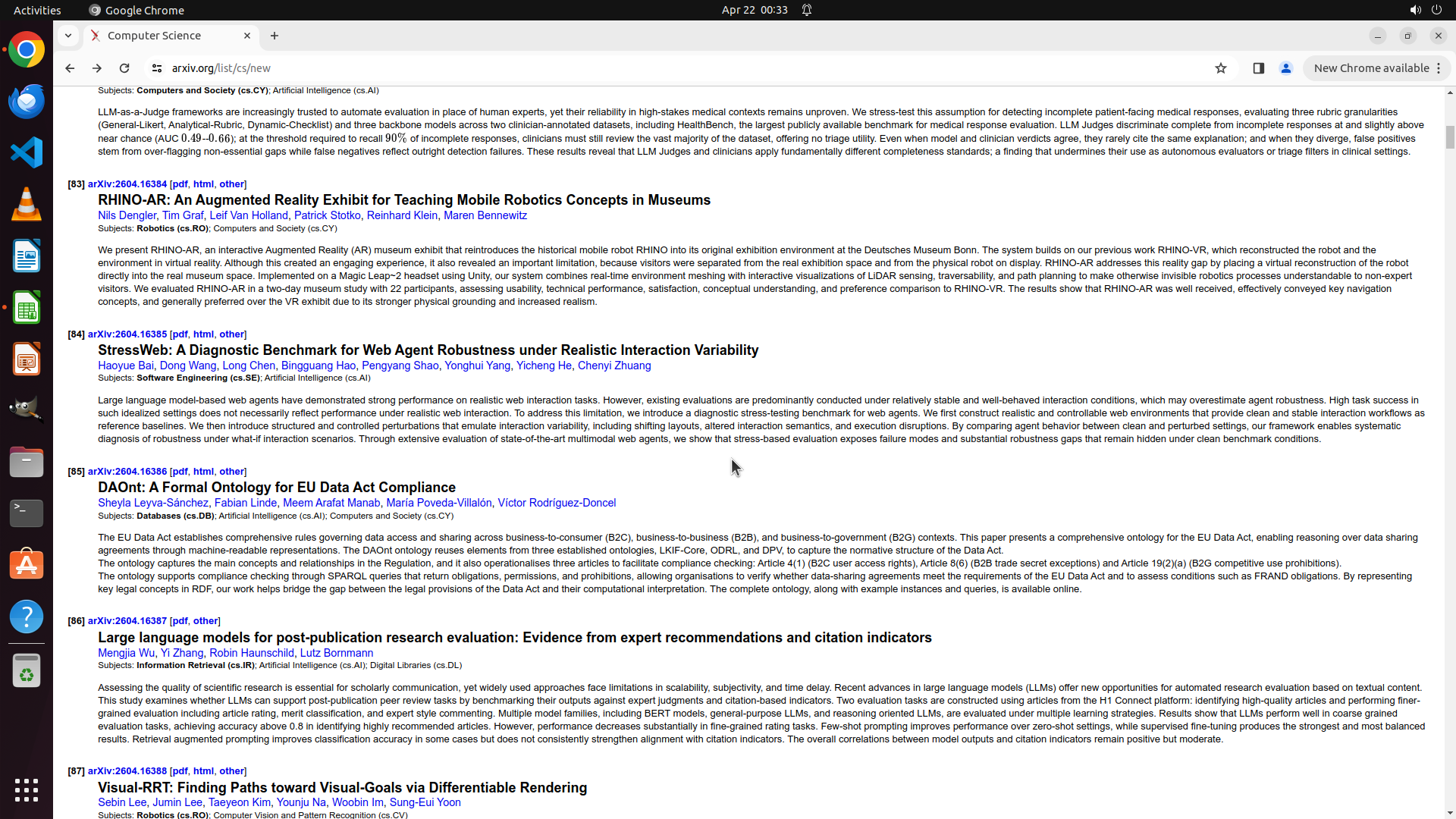Open the Activities overview

tap(37, 10)
